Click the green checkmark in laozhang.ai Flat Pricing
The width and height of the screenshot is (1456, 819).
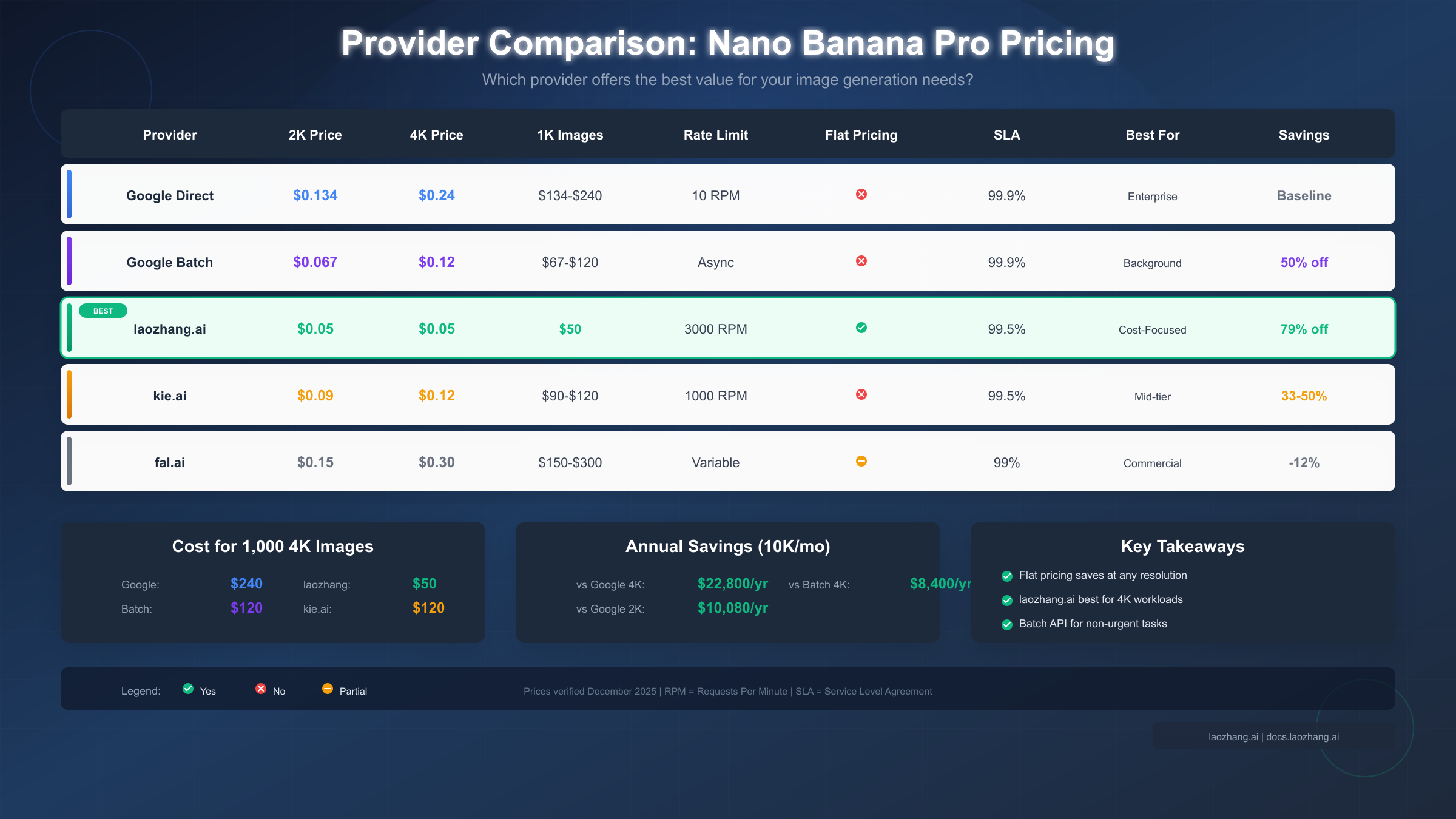861,328
